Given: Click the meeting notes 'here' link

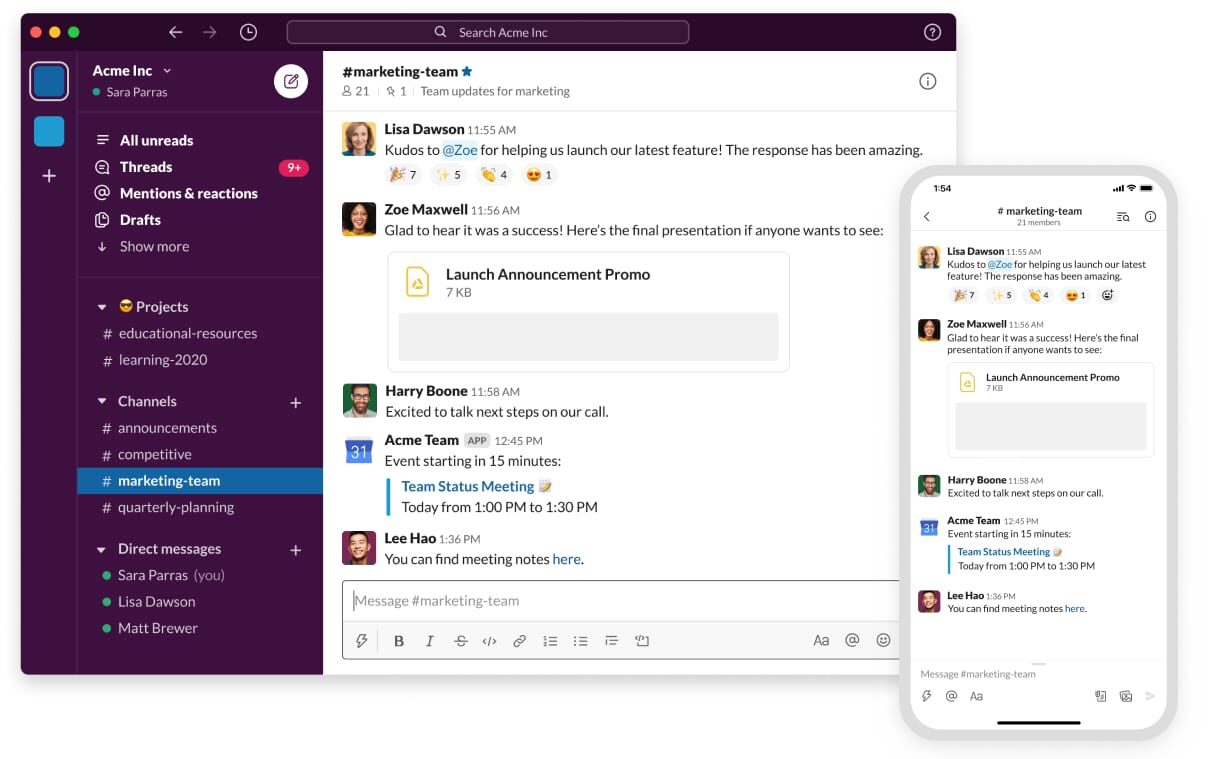Looking at the screenshot, I should 567,559.
